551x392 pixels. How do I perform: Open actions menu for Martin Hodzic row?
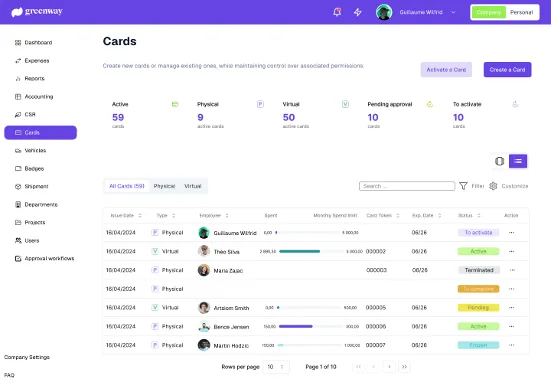pyautogui.click(x=511, y=345)
